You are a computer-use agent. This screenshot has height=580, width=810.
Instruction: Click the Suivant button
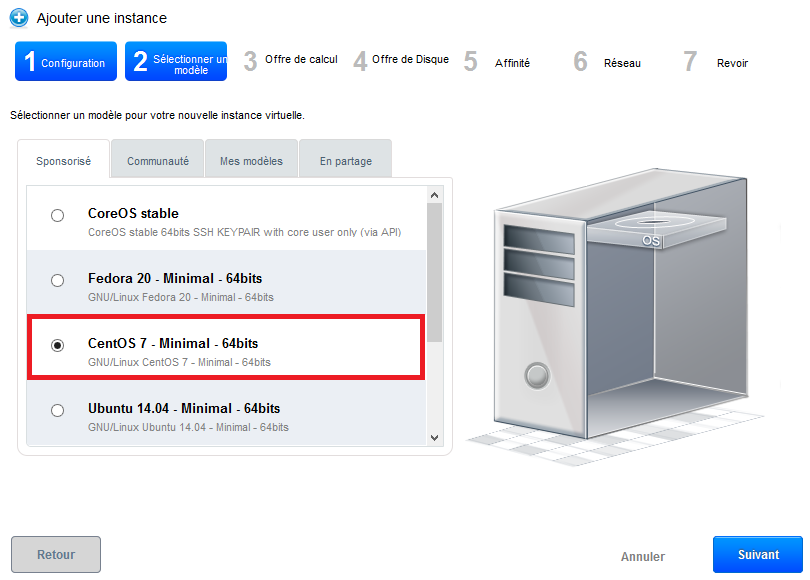pos(758,555)
